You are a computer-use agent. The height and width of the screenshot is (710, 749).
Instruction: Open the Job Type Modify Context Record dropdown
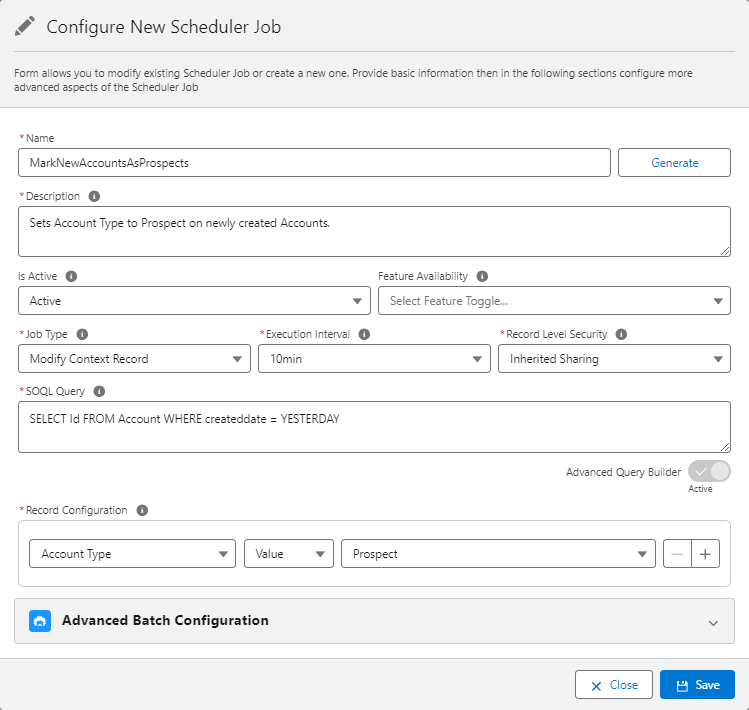pos(134,358)
